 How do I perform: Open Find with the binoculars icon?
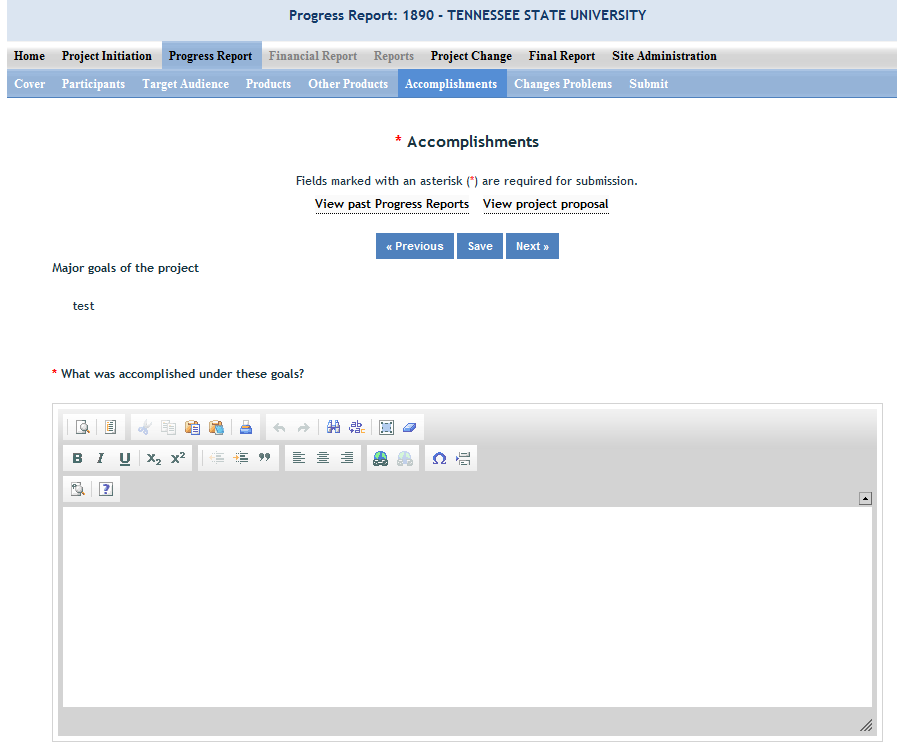(333, 427)
